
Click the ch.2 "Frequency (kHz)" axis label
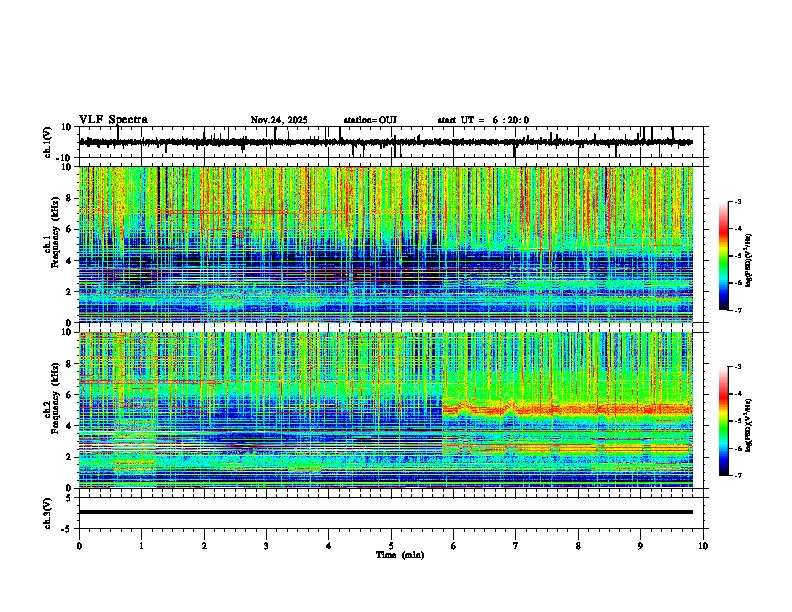pyautogui.click(x=55, y=398)
